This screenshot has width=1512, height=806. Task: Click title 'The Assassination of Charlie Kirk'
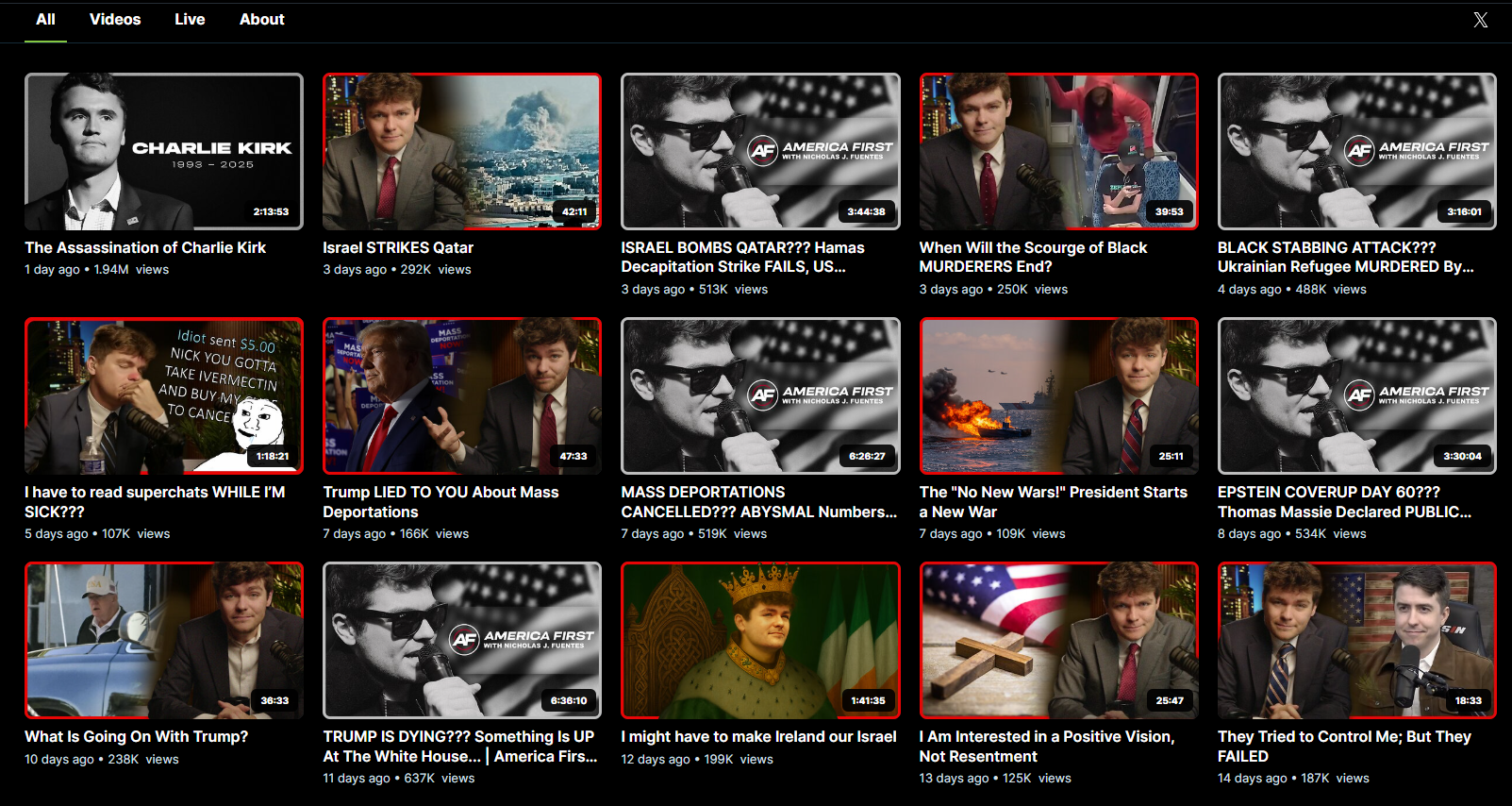145,247
